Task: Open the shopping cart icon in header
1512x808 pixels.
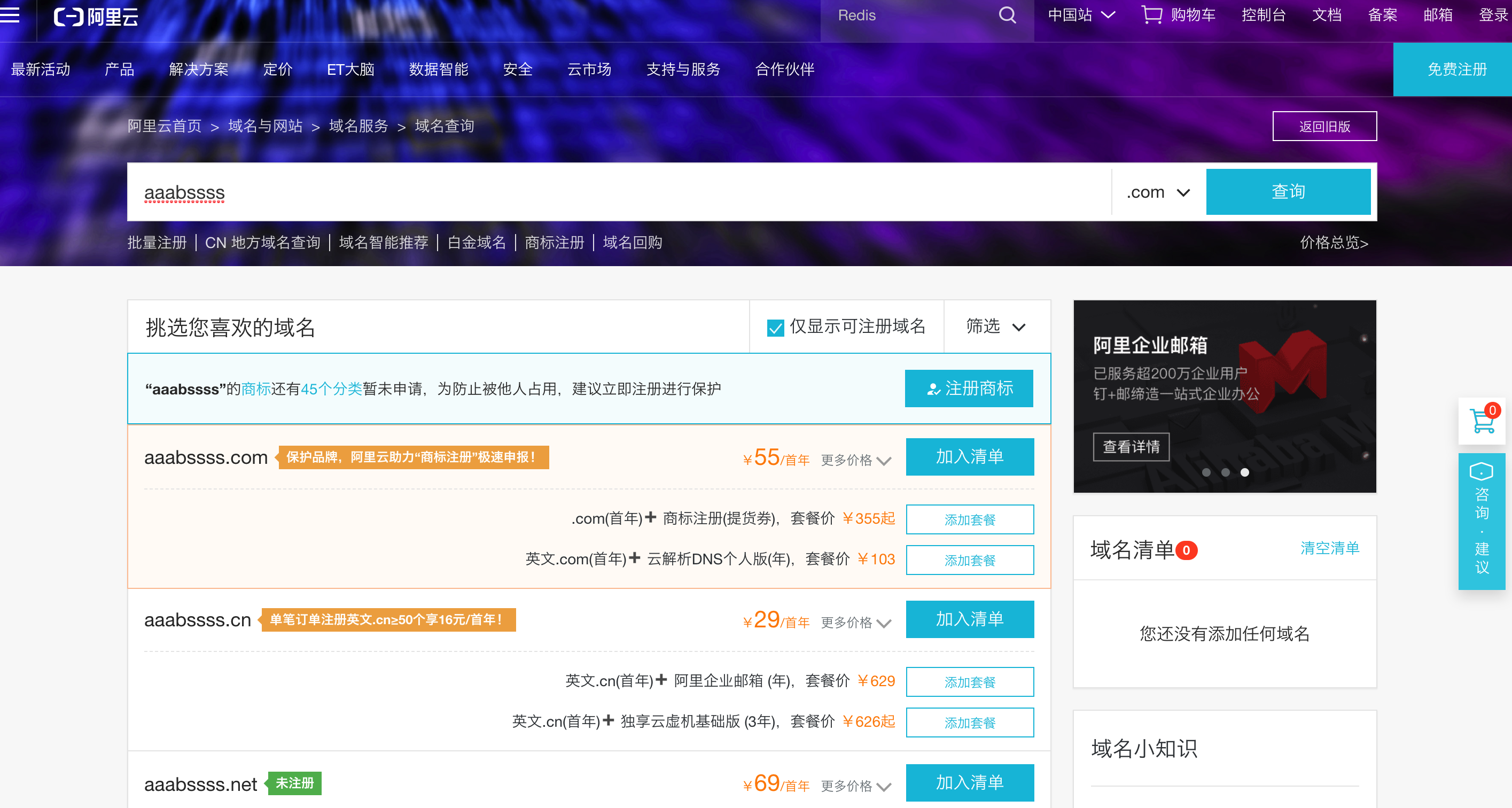Action: coord(1151,14)
